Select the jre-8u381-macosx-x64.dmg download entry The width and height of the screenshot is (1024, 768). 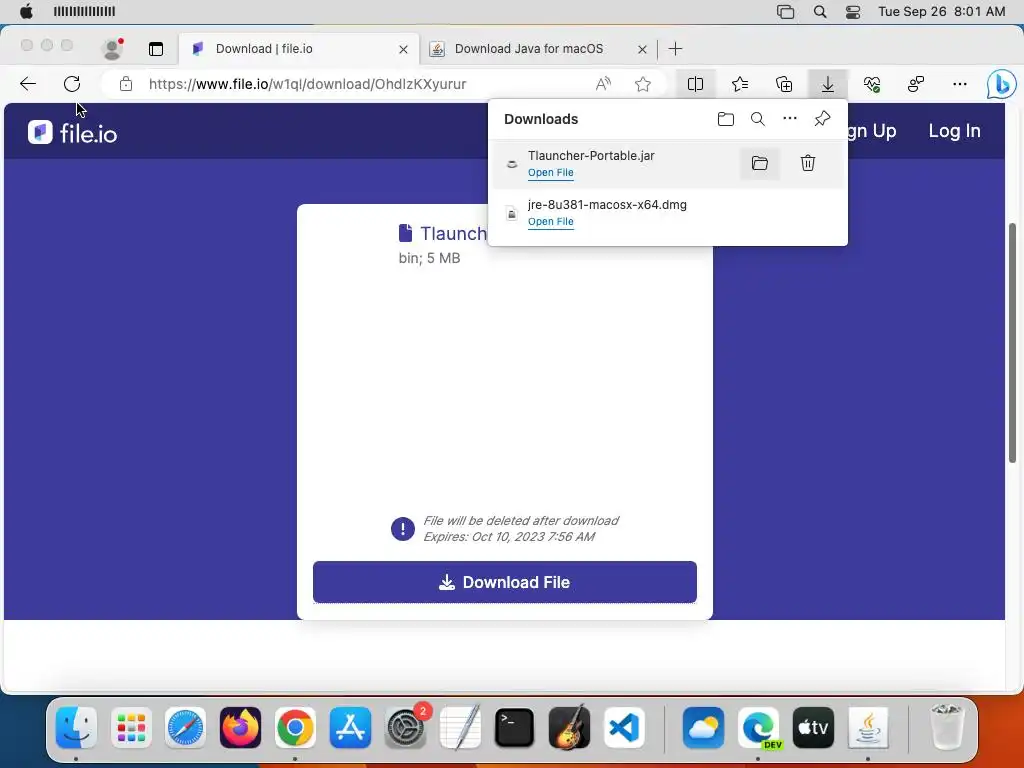pyautogui.click(x=667, y=213)
